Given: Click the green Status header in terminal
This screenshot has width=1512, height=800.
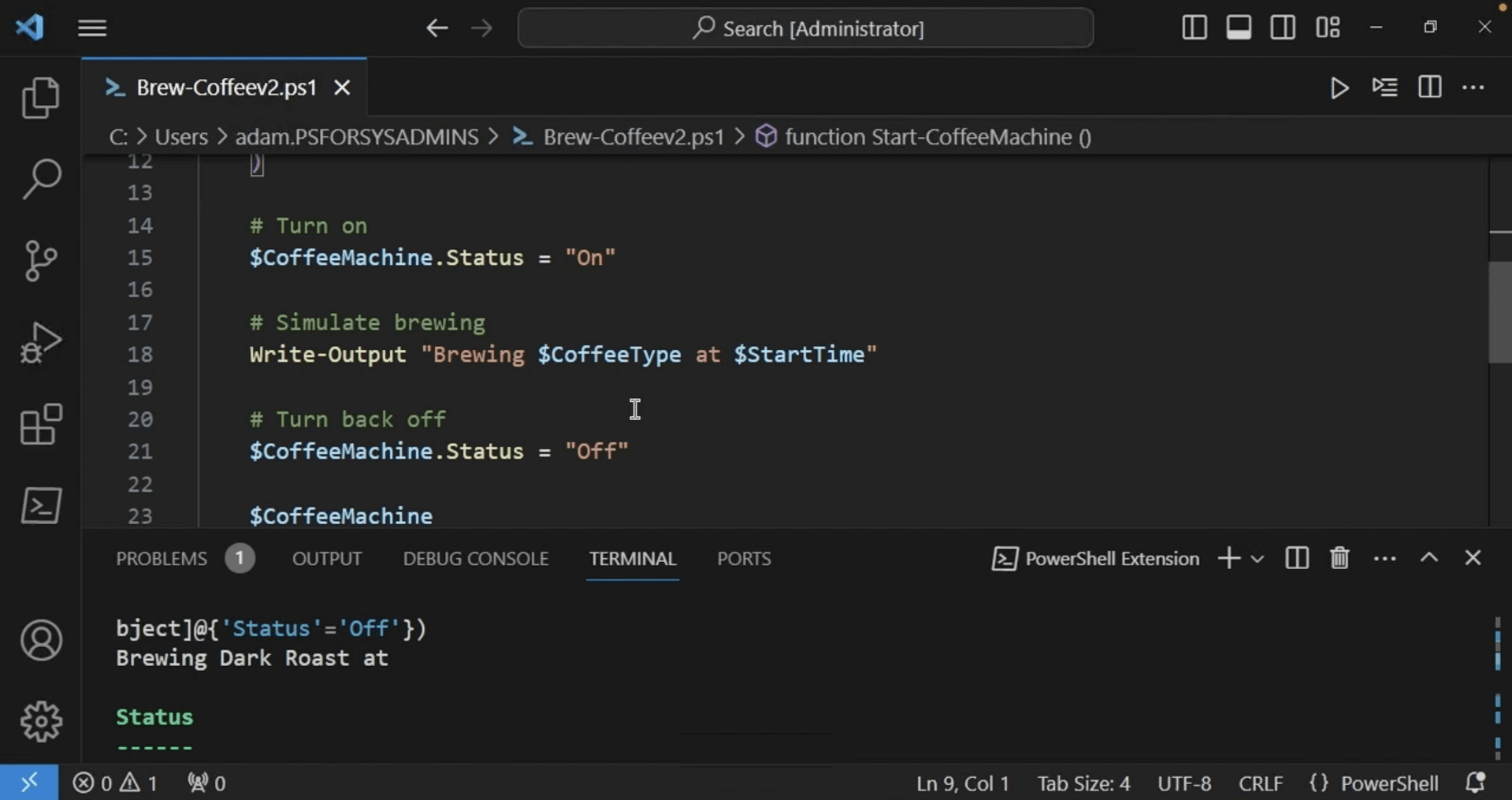Looking at the screenshot, I should (x=154, y=717).
